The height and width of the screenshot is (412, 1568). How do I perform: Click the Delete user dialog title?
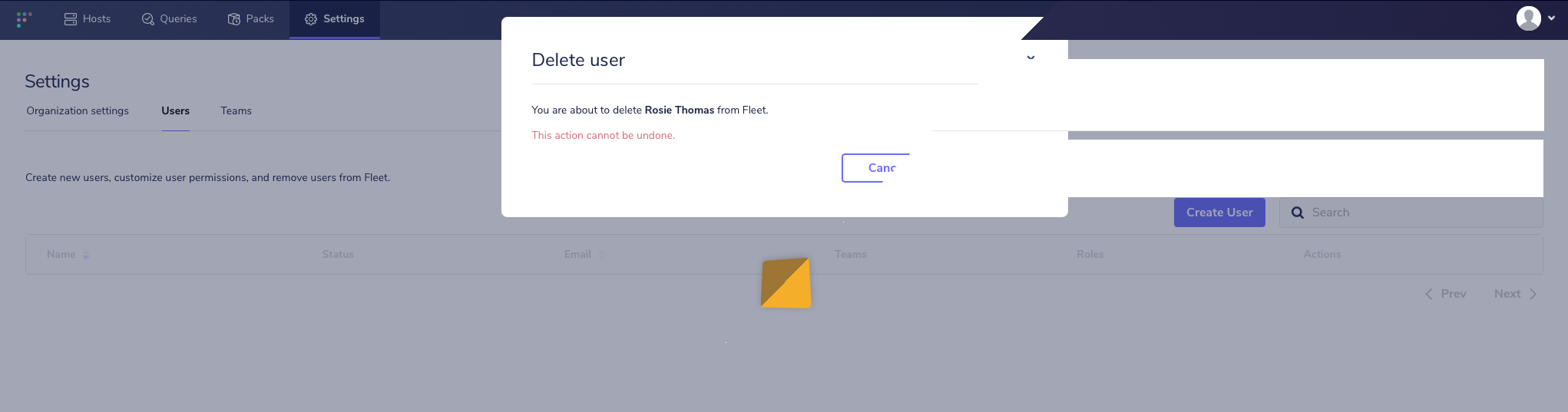(x=578, y=60)
